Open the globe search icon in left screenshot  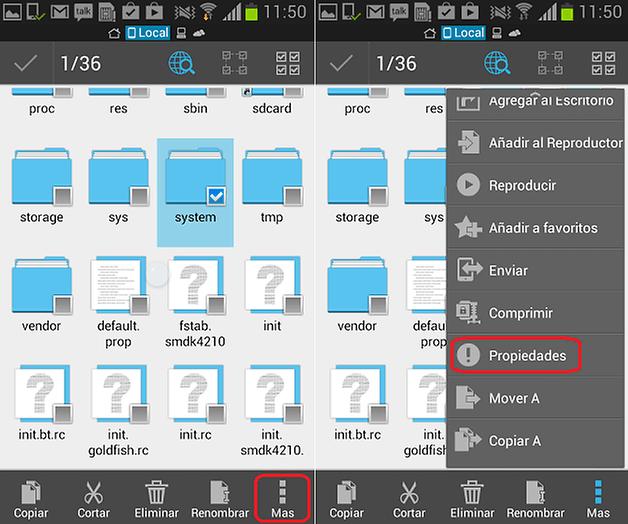pos(181,63)
